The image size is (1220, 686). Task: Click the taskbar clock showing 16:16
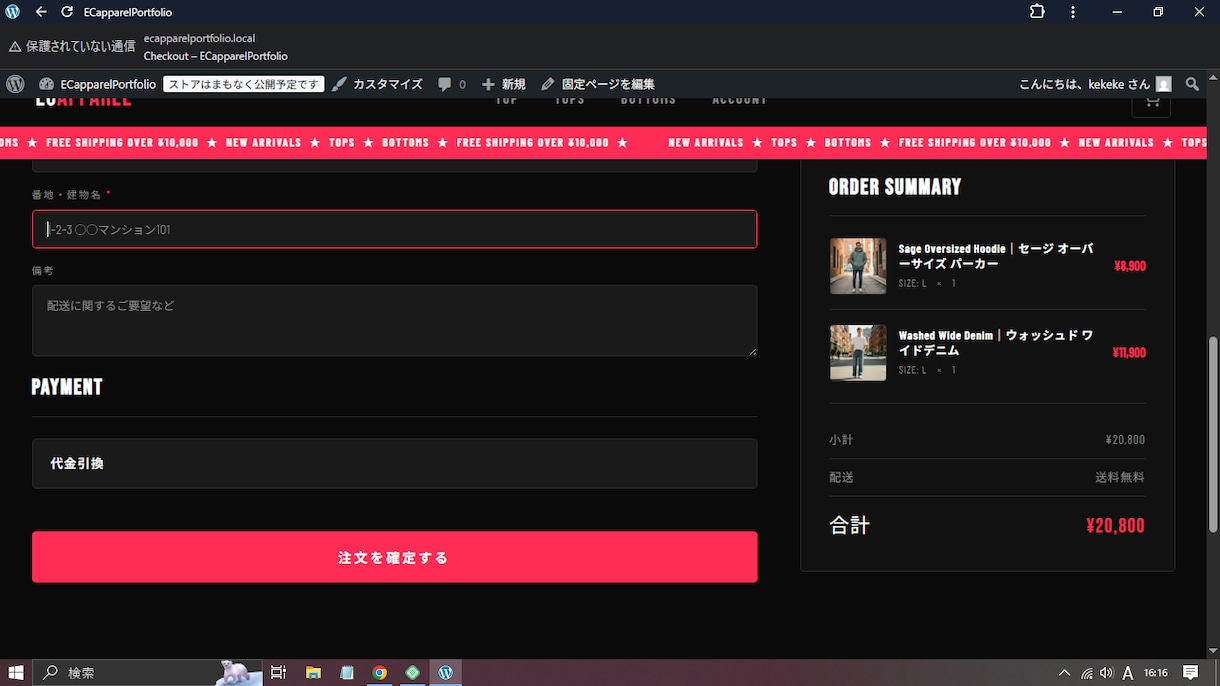(x=1156, y=673)
